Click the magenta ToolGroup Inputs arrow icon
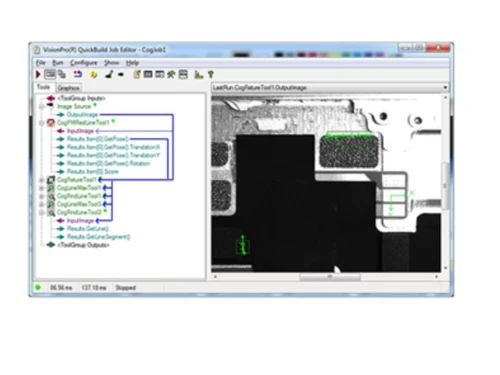 51,98
